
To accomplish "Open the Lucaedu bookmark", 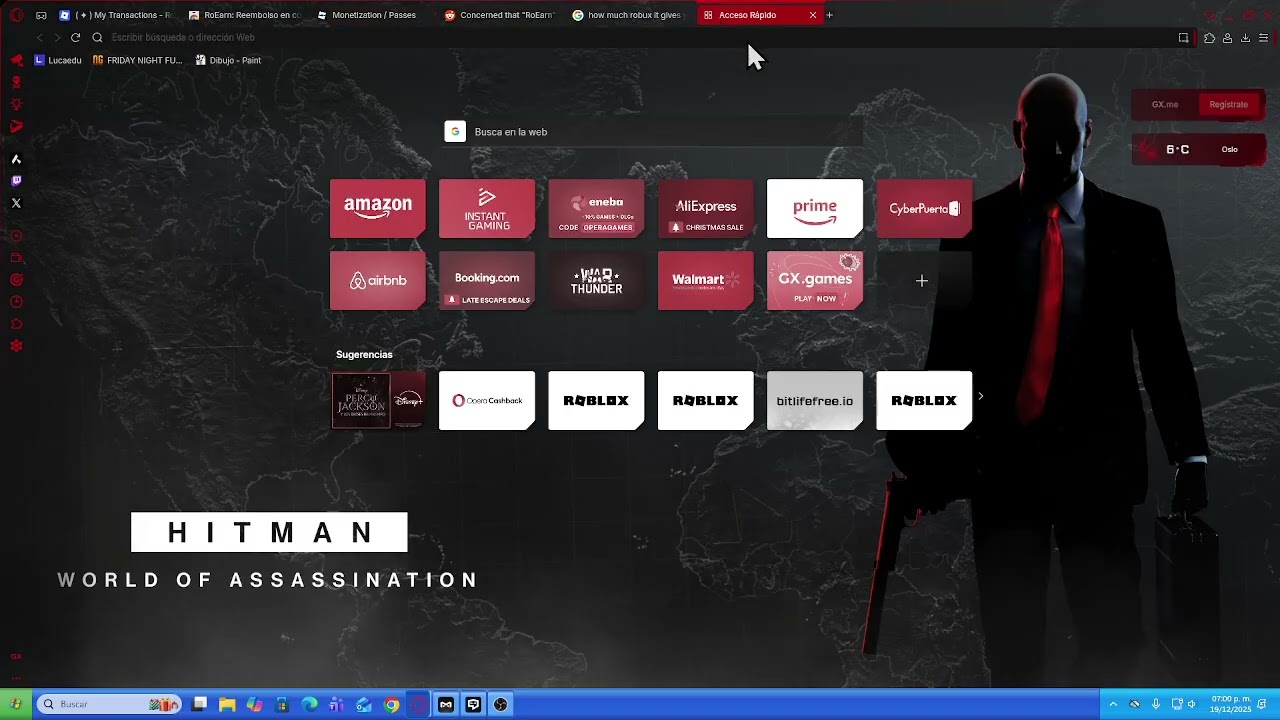I will 58,60.
